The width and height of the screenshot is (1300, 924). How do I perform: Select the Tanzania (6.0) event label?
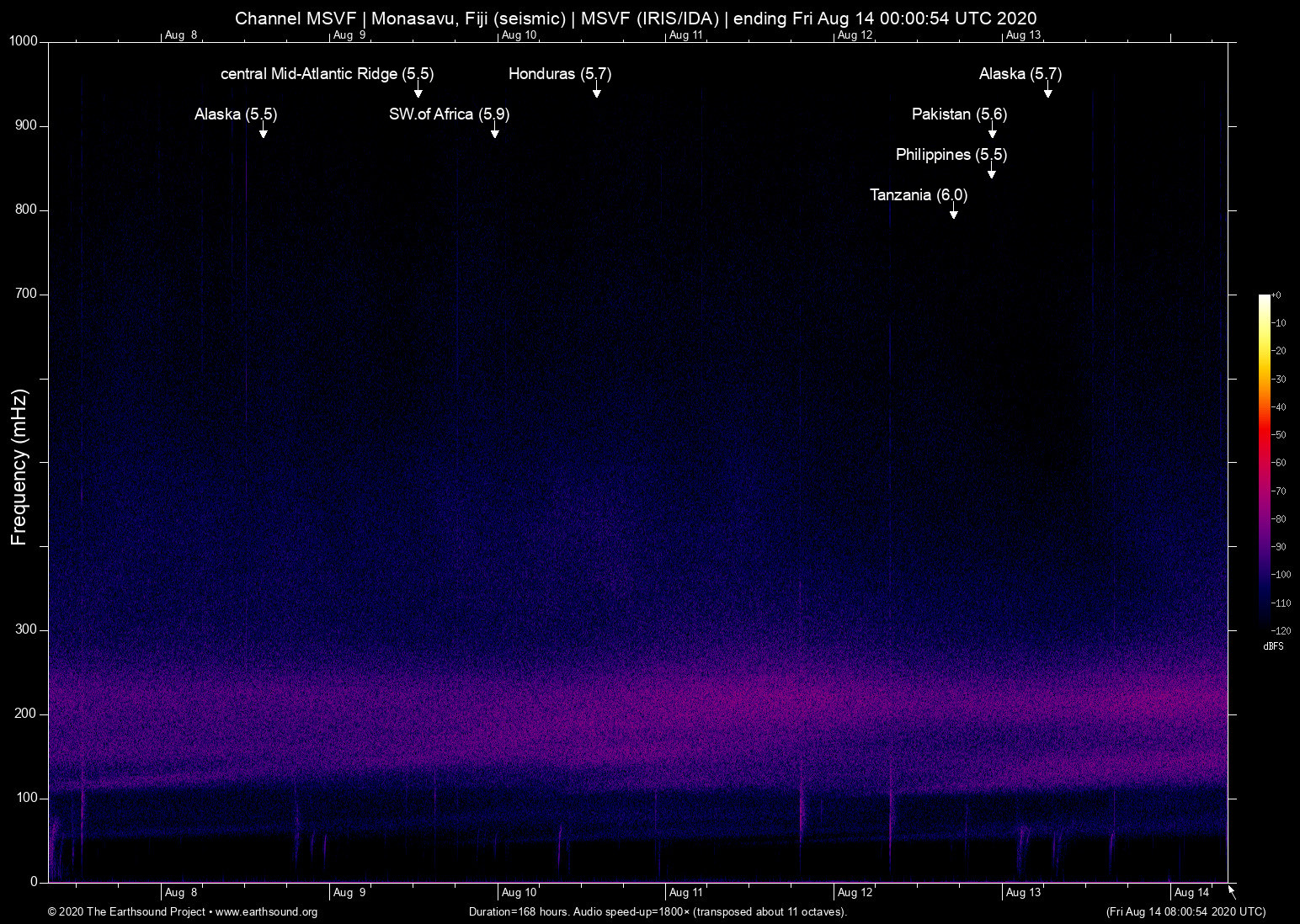[918, 195]
